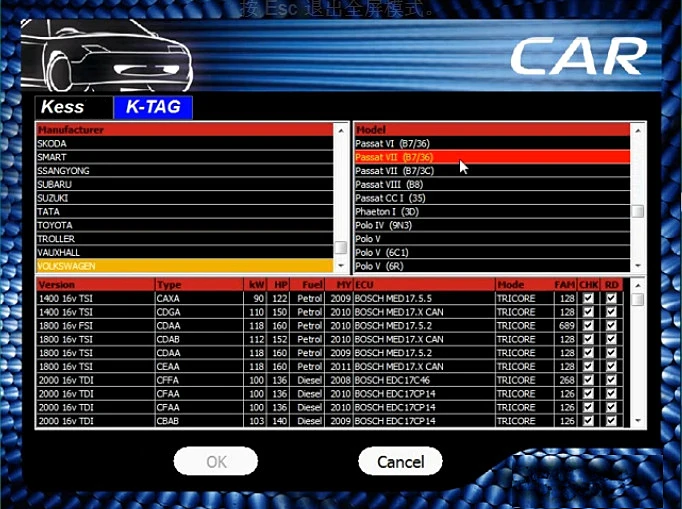Toggle CHK checkbox for CAXA row

tap(588, 298)
